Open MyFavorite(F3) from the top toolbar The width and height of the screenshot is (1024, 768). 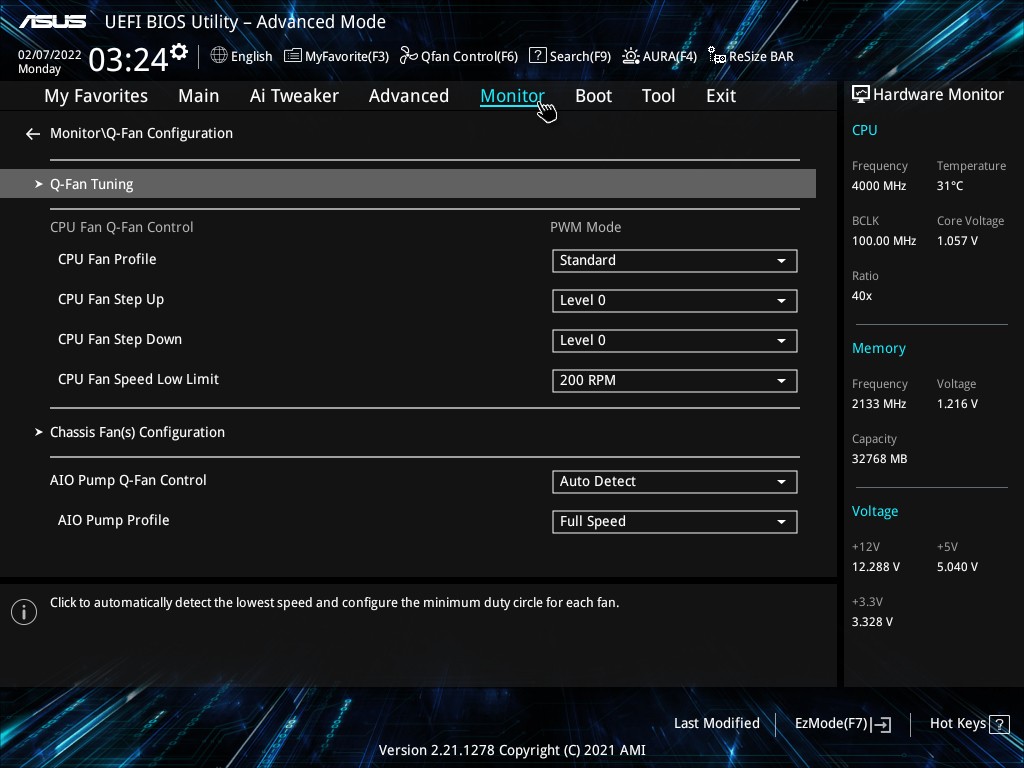click(293, 56)
